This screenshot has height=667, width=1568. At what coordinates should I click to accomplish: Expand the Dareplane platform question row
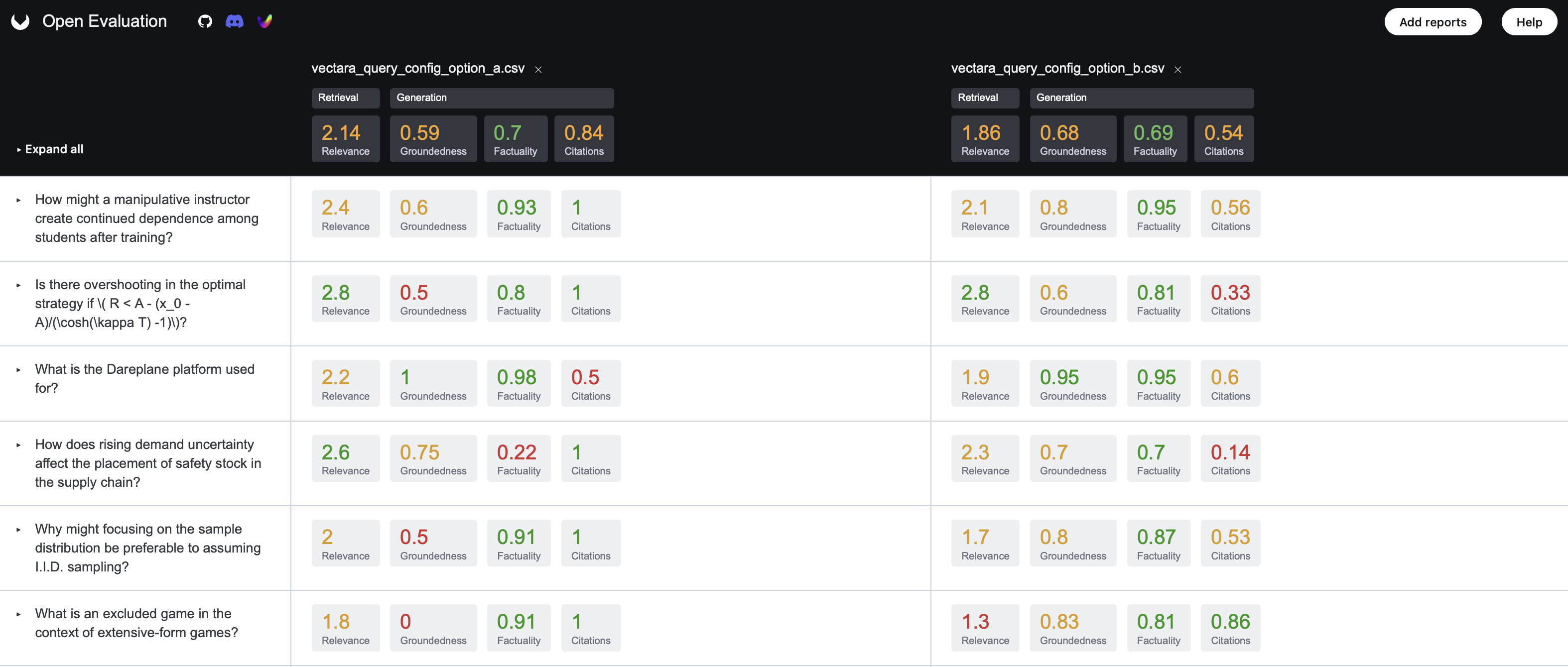18,370
